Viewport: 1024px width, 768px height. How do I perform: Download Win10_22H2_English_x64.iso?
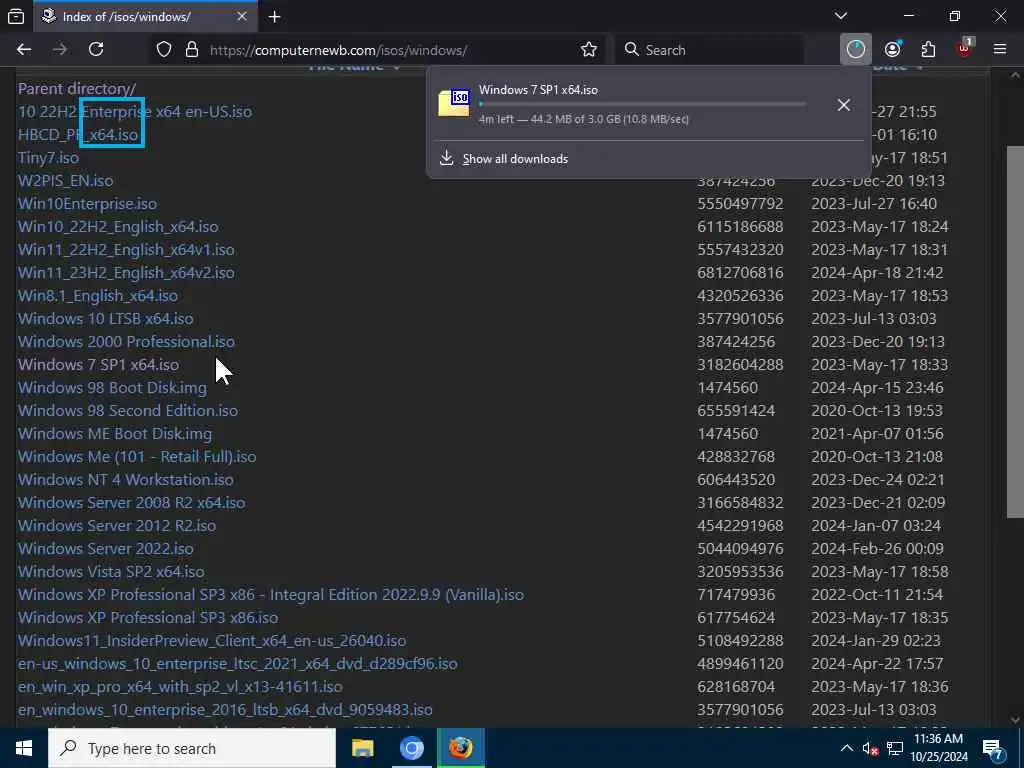click(x=118, y=227)
